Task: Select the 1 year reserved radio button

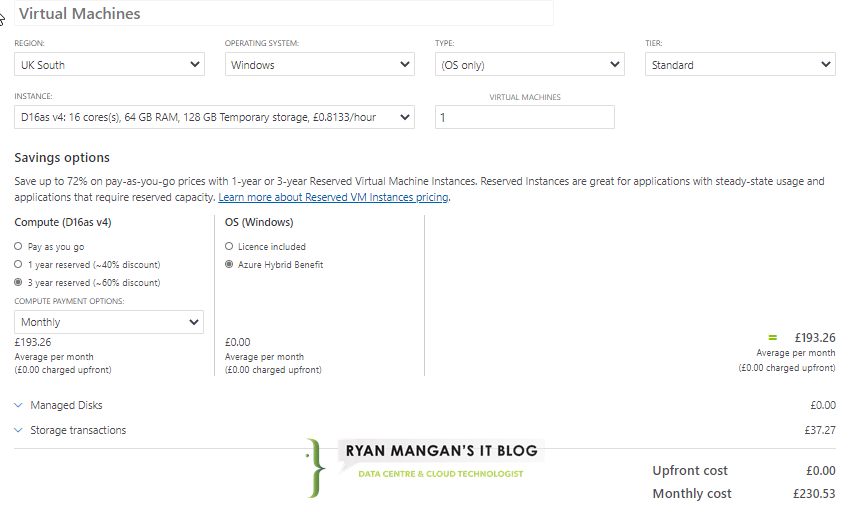Action: click(x=18, y=264)
